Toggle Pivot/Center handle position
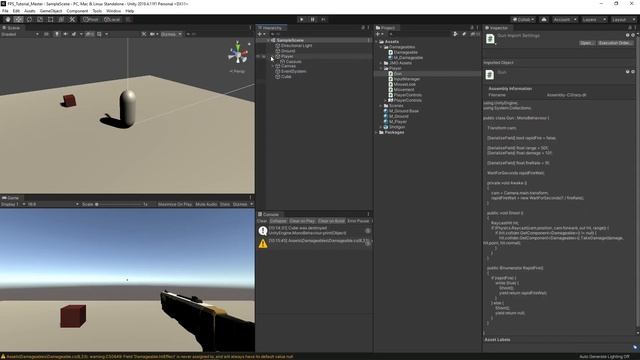This screenshot has height=360, width=640. click(91, 20)
